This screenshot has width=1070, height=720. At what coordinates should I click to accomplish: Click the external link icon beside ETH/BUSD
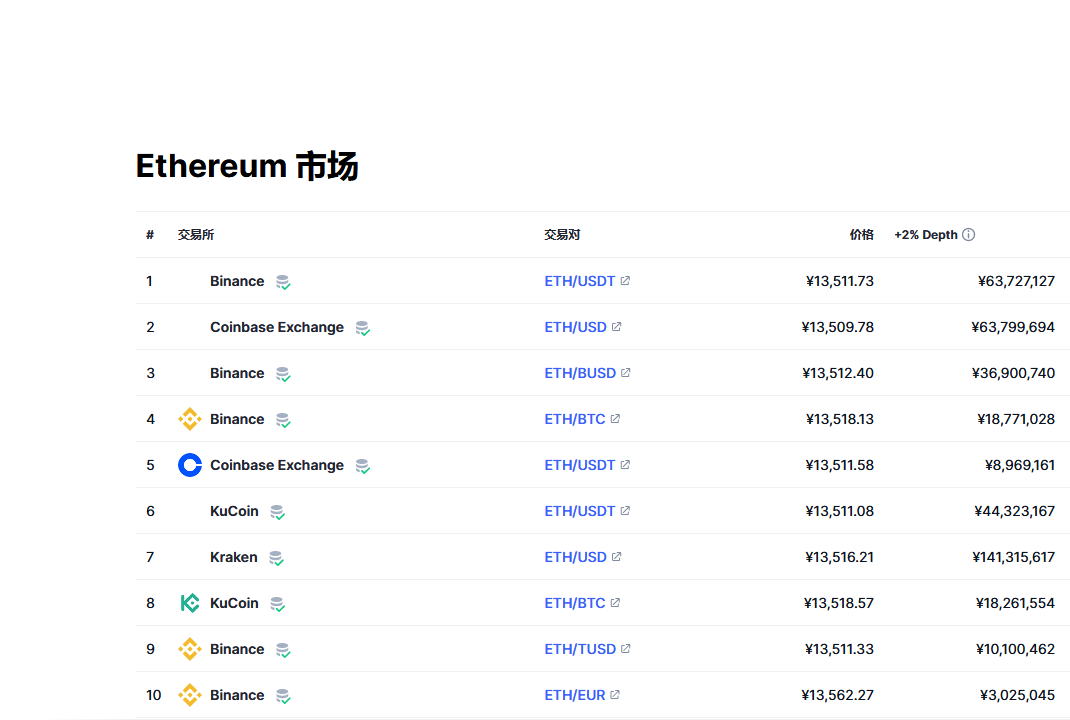click(626, 373)
